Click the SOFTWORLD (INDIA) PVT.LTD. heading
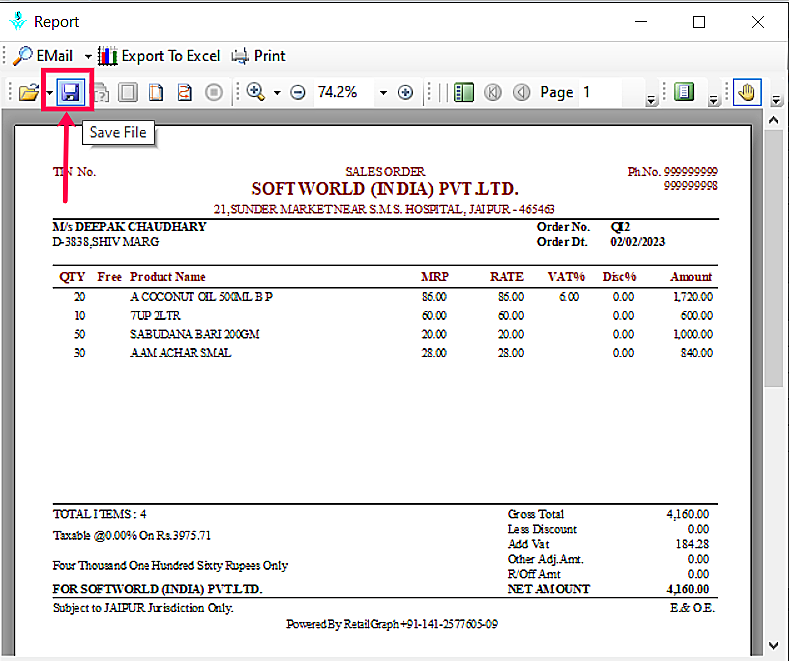 coord(385,189)
